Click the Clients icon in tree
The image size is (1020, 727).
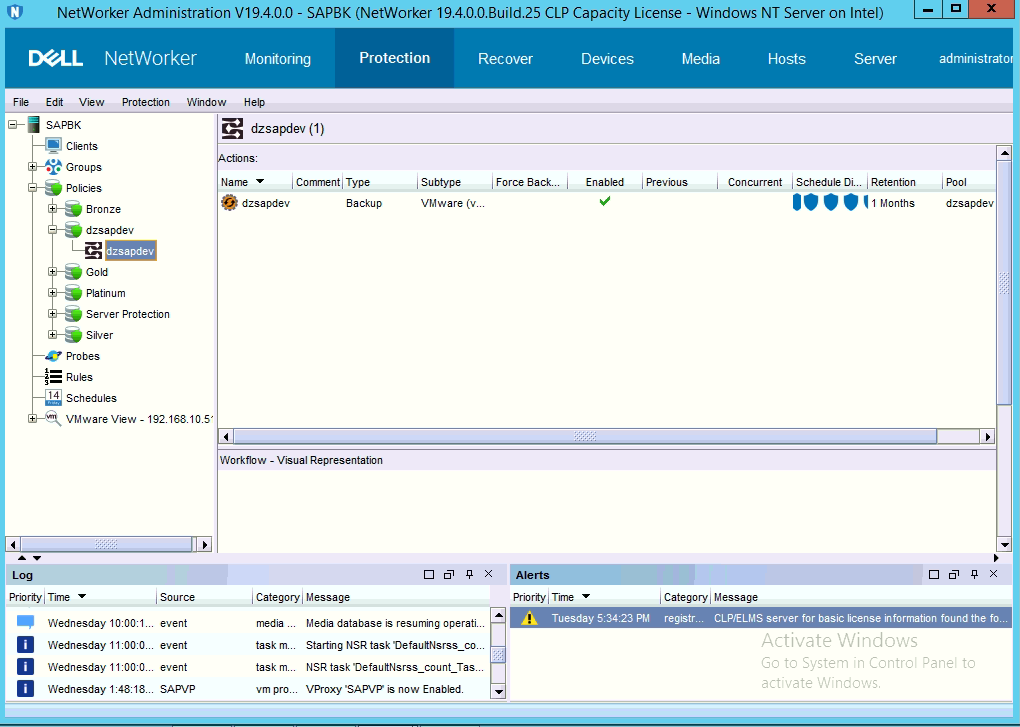click(x=53, y=146)
